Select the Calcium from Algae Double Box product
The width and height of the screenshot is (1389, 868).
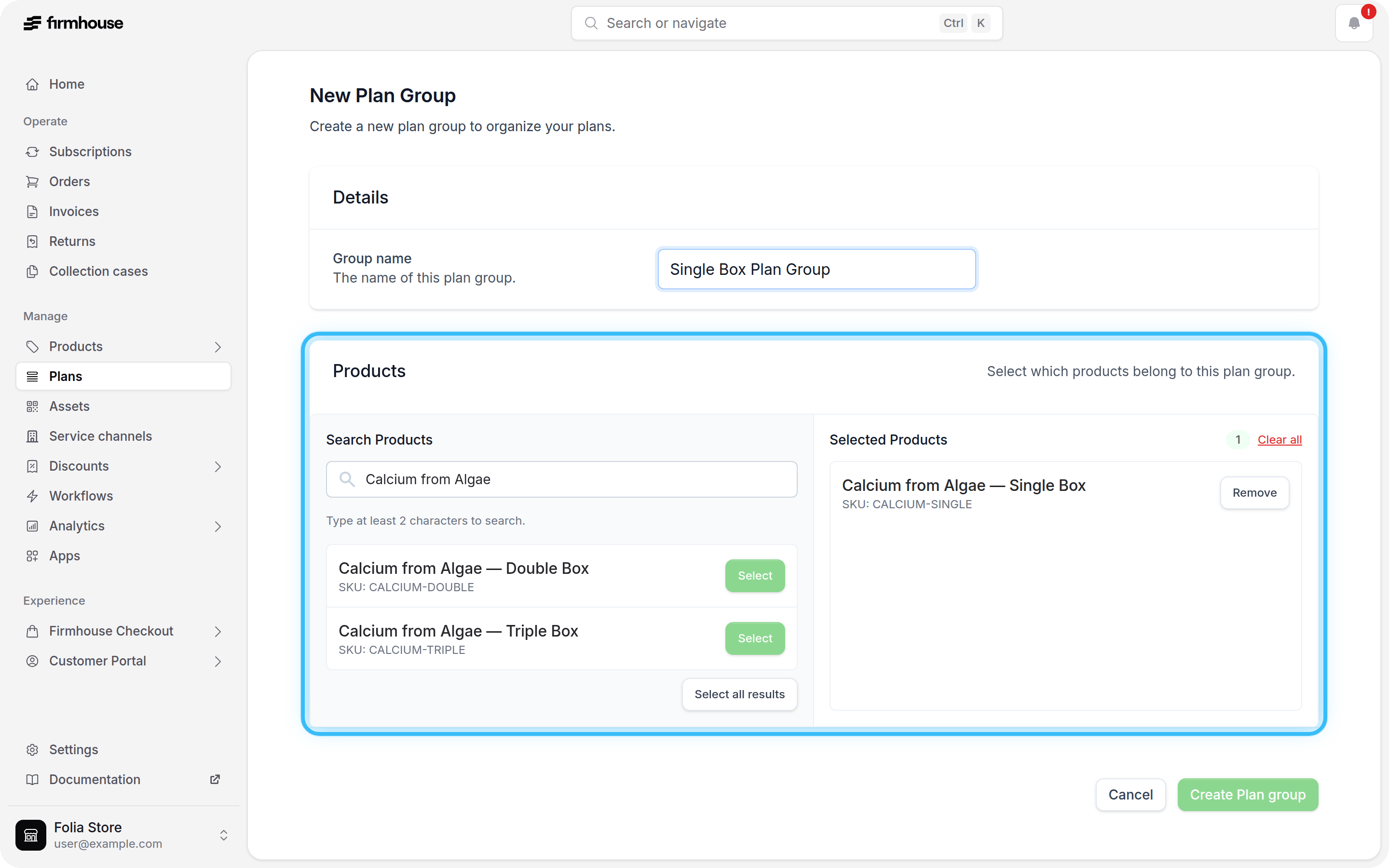[x=755, y=576]
